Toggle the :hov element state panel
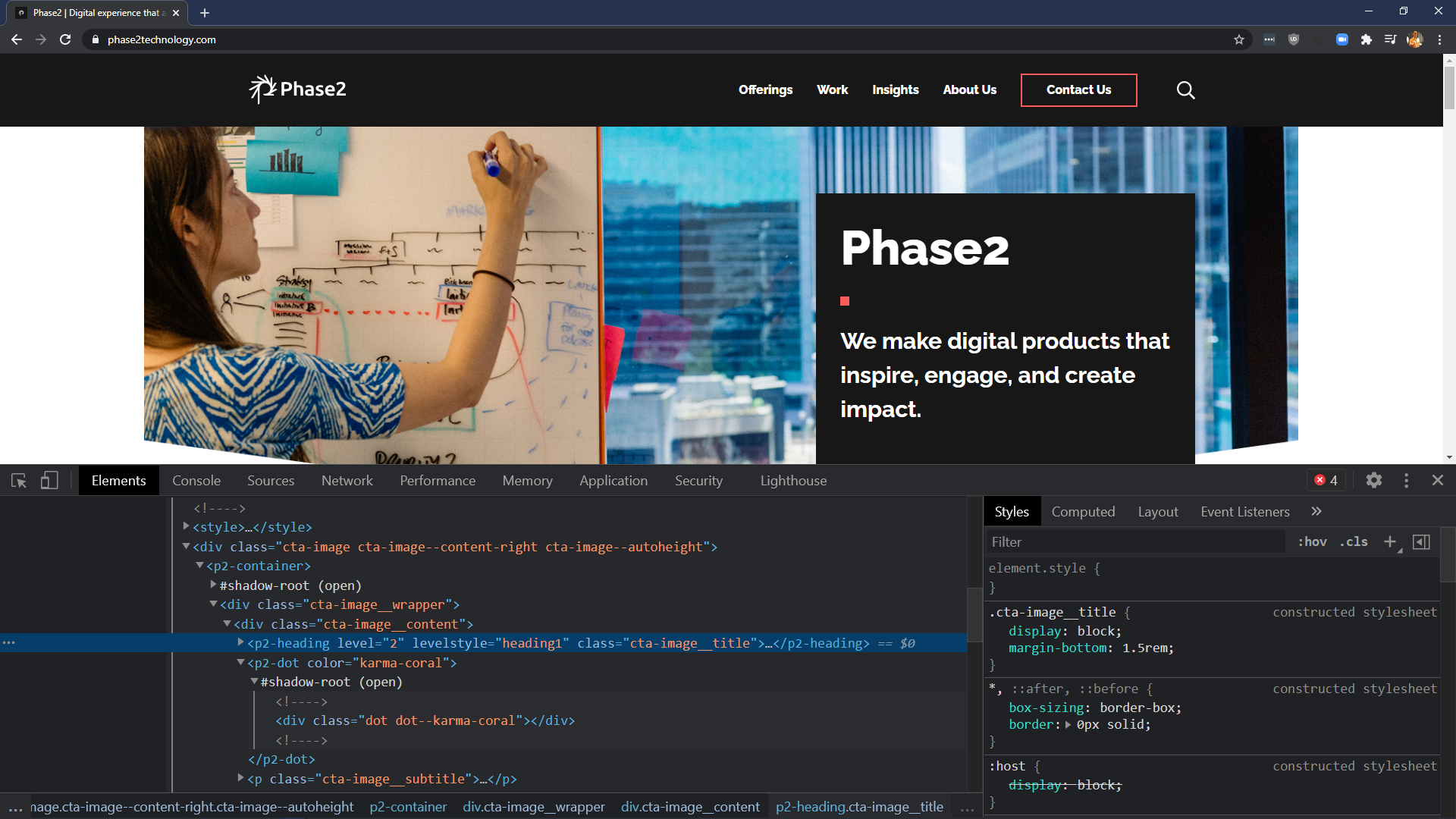Viewport: 1456px width, 819px height. click(1312, 541)
